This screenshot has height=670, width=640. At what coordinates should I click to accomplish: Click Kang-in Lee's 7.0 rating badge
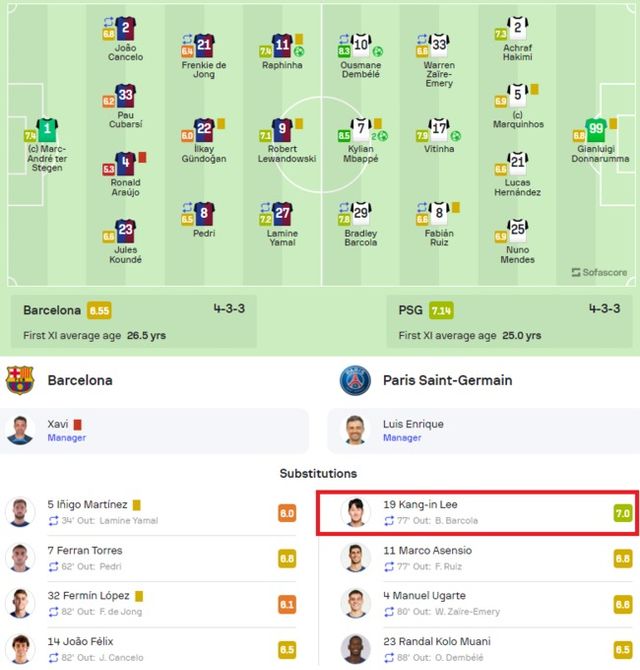[x=622, y=513]
